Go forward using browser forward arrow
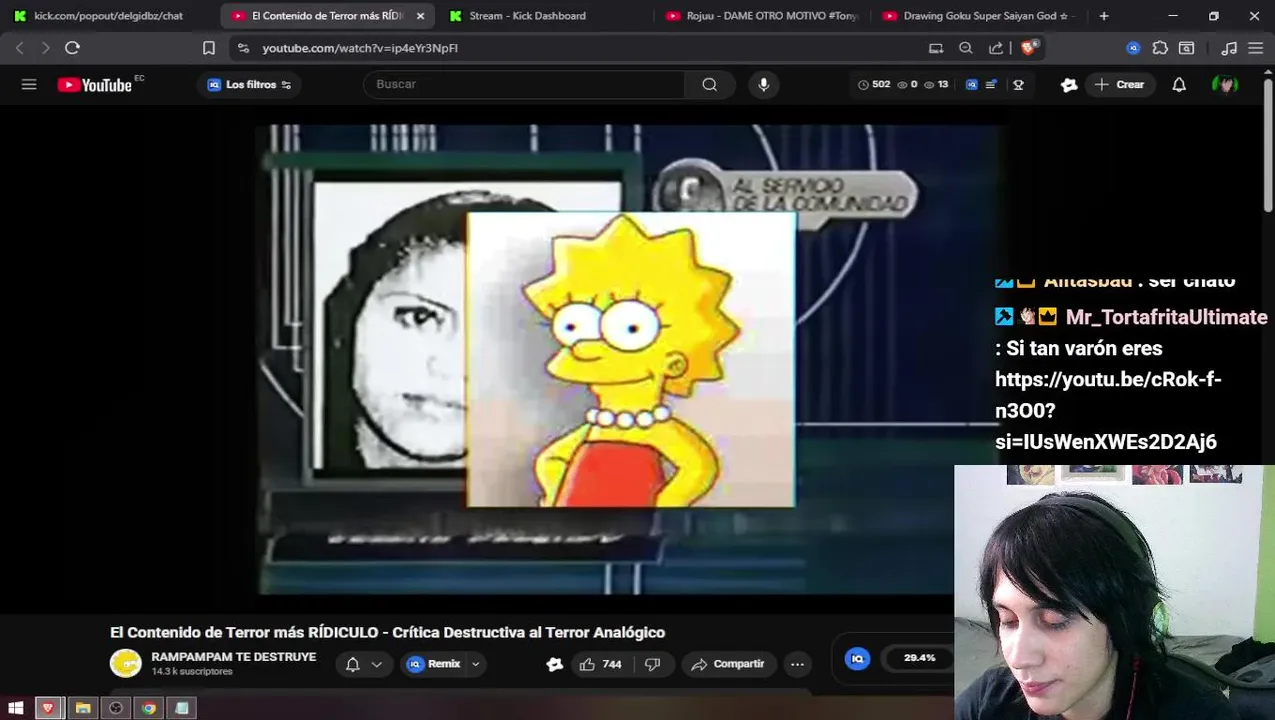 pos(45,48)
